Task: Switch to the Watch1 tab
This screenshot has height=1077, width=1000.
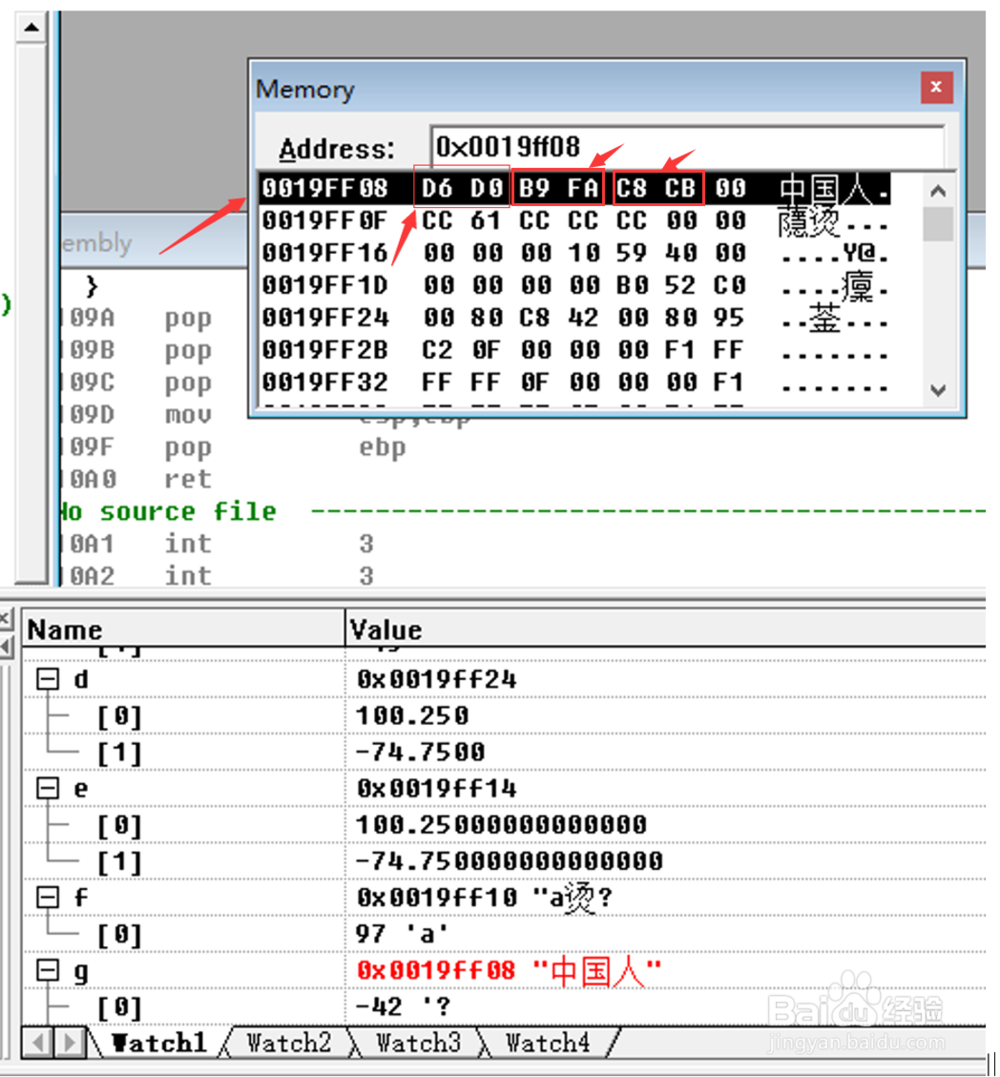Action: [x=159, y=1043]
